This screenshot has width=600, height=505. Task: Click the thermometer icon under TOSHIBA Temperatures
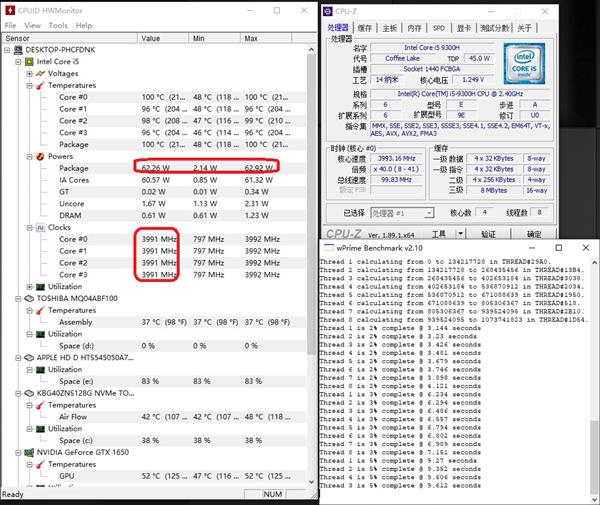click(x=40, y=310)
